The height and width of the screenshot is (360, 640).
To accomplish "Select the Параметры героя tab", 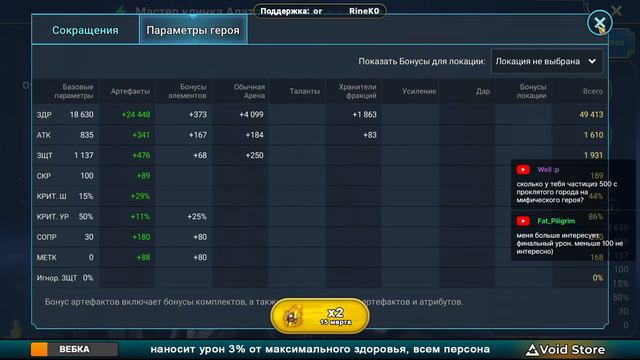I will click(193, 30).
